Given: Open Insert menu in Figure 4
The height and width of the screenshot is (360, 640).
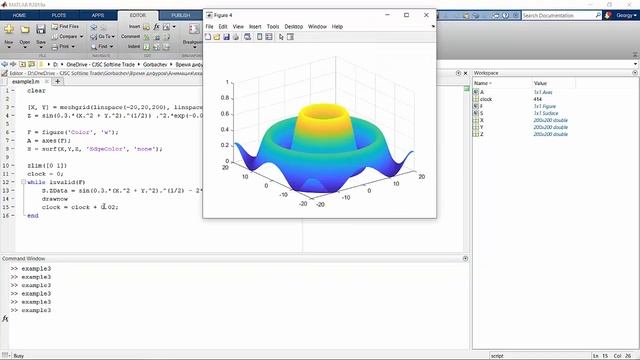Looking at the screenshot, I should (255, 27).
